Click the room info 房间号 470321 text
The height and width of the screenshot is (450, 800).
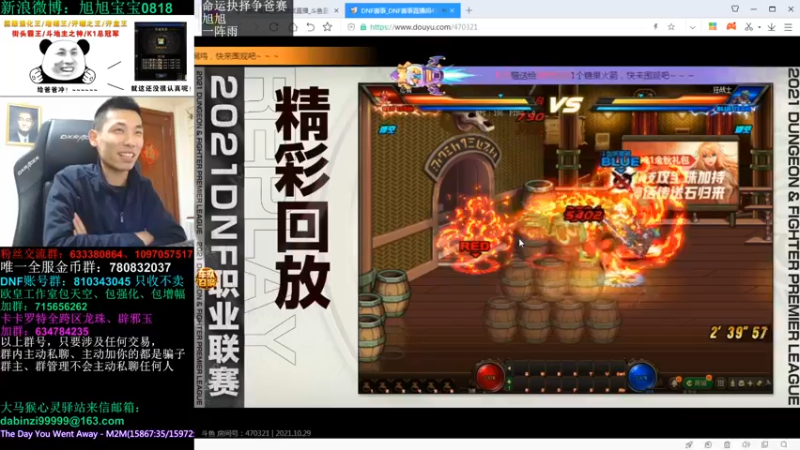coord(256,433)
